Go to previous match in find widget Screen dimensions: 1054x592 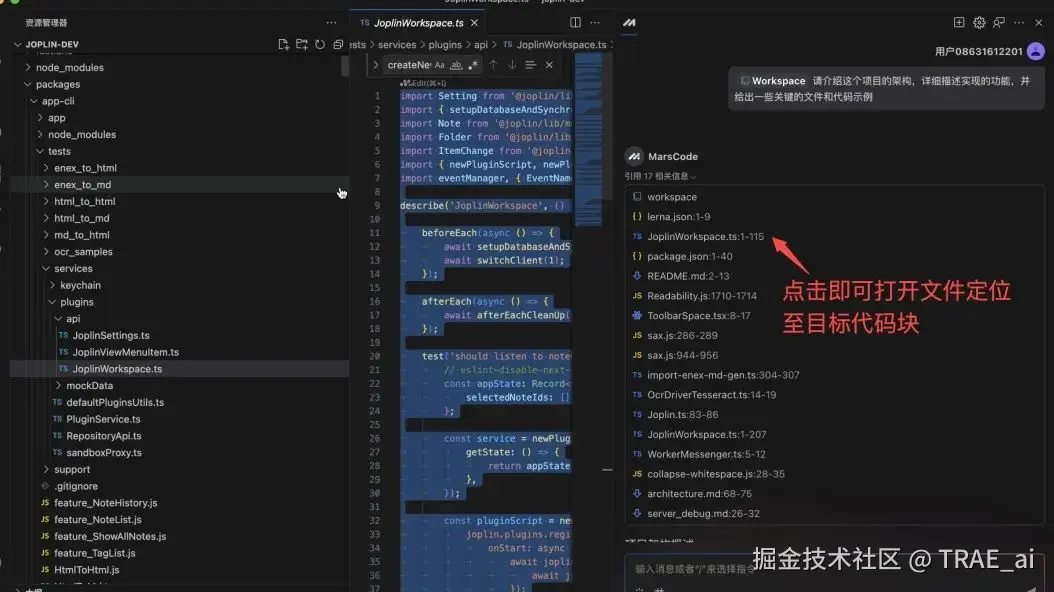pyautogui.click(x=493, y=65)
